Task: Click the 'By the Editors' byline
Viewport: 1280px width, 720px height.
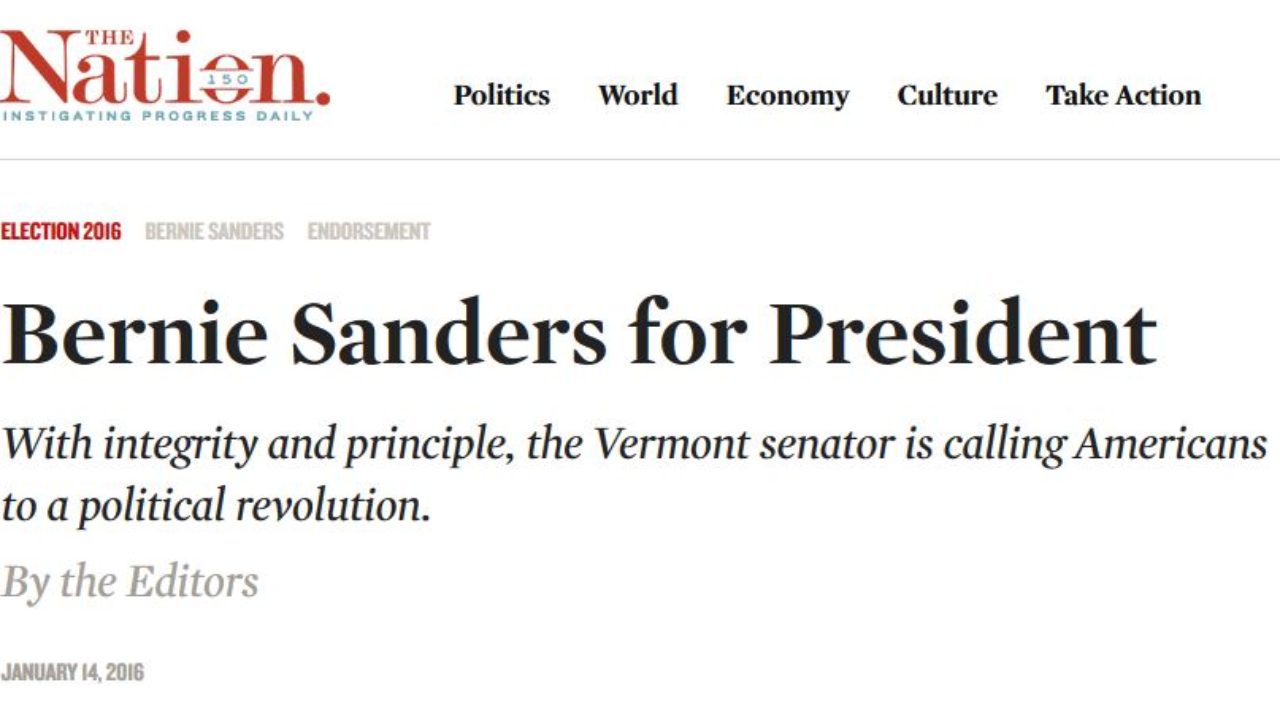Action: pyautogui.click(x=130, y=581)
